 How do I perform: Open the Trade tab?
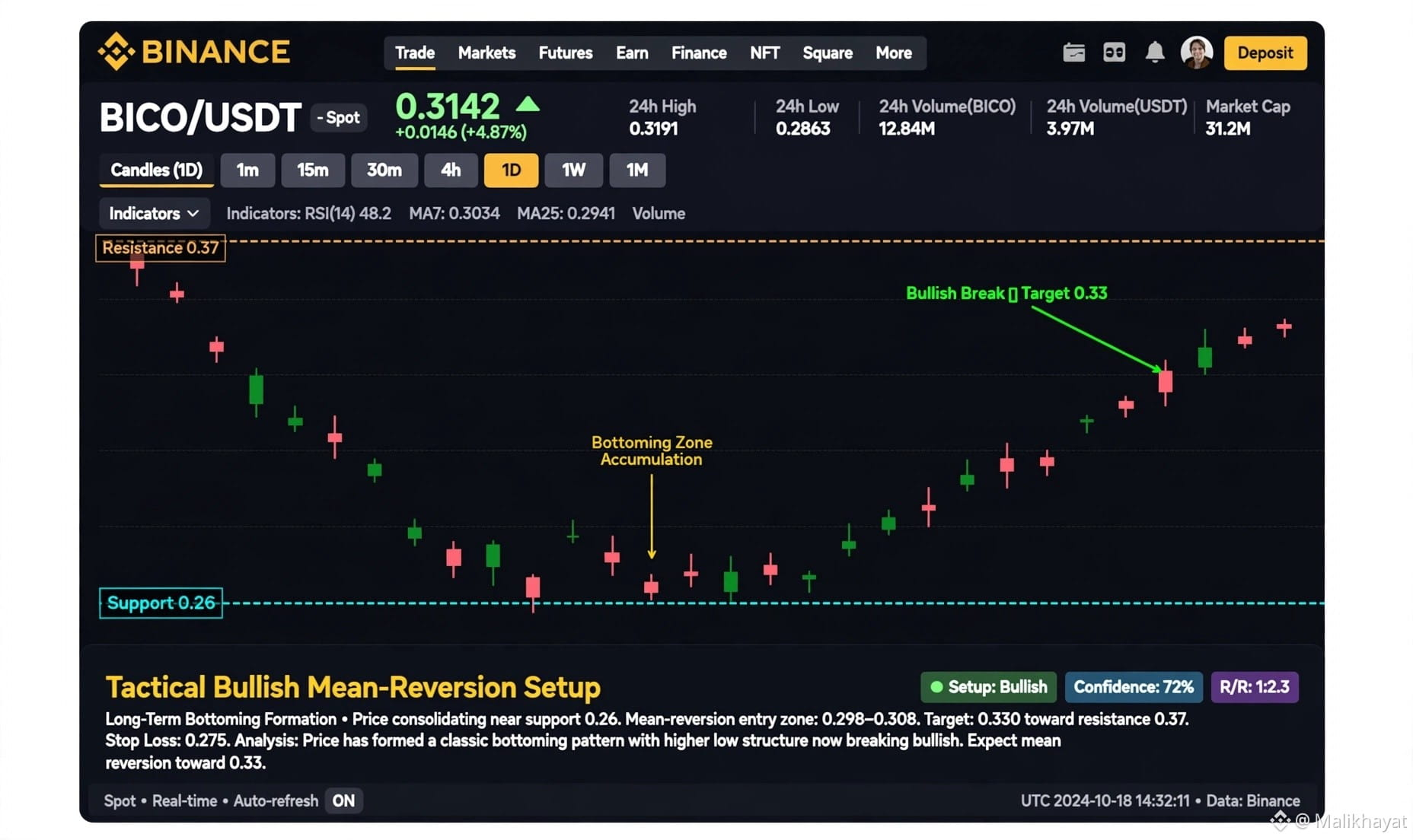(x=415, y=52)
